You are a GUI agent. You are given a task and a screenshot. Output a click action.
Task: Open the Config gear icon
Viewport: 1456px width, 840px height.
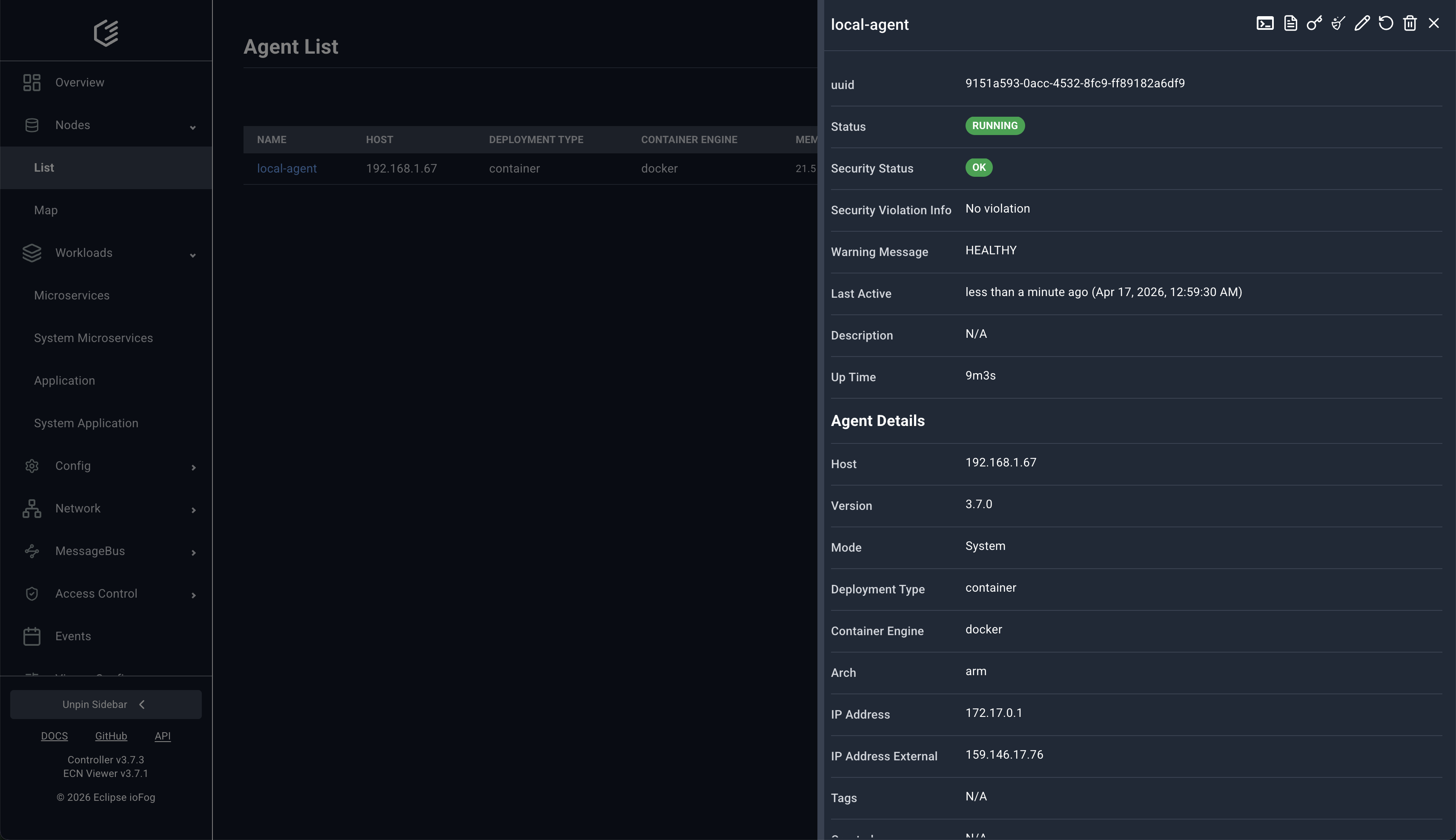(x=32, y=466)
